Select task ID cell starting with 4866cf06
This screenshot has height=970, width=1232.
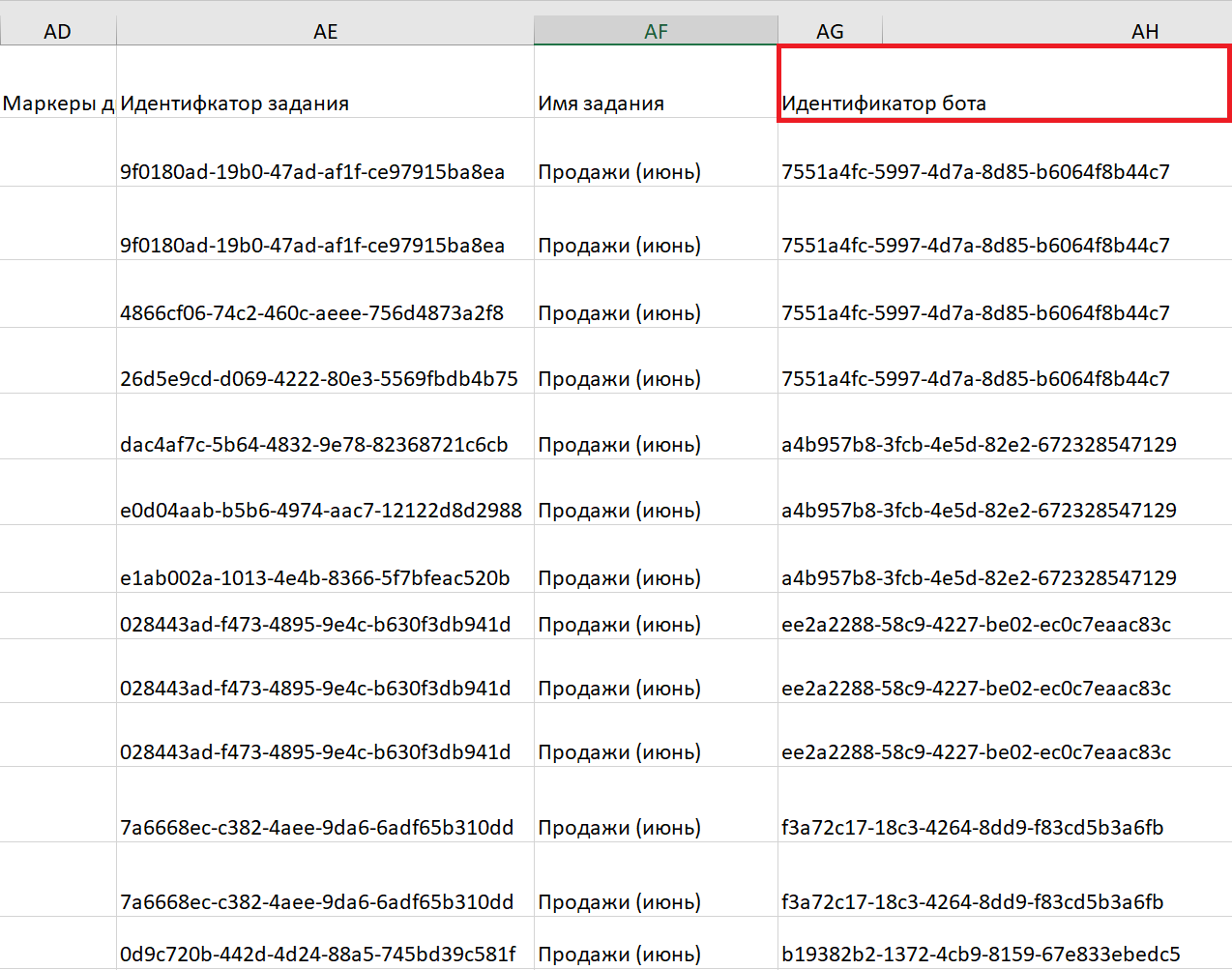pyautogui.click(x=325, y=312)
